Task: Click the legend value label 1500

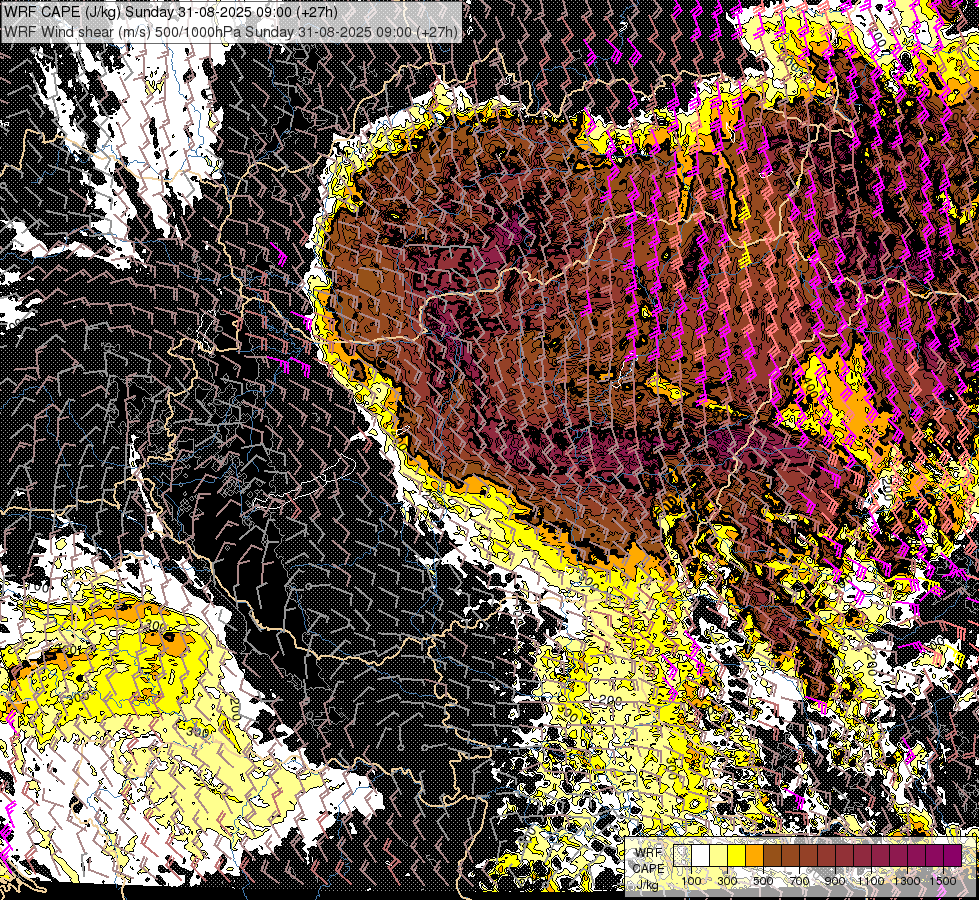Action: (943, 881)
